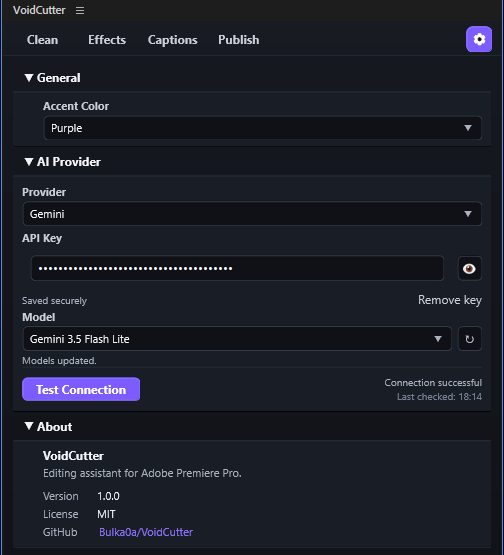
Task: Focus the API Key input field
Action: click(x=237, y=268)
